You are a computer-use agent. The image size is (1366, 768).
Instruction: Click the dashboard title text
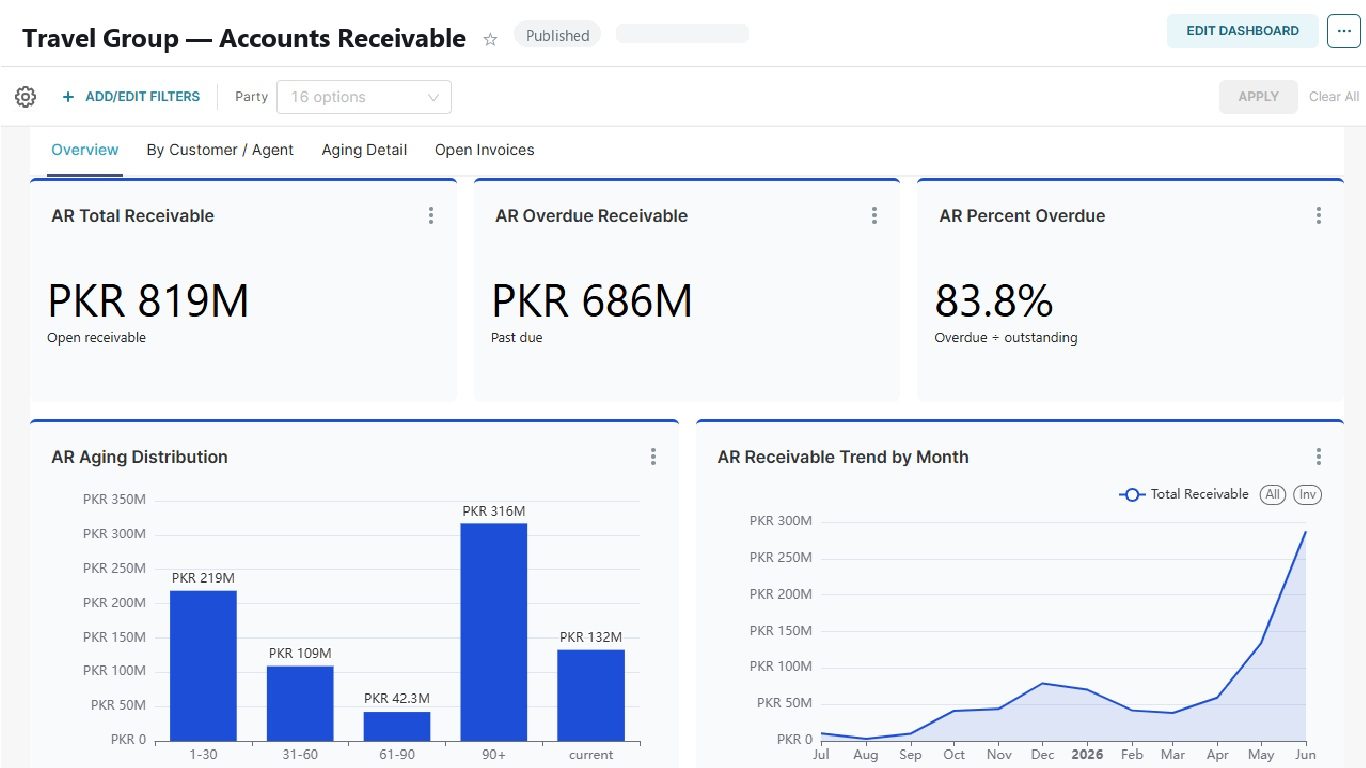pos(244,39)
